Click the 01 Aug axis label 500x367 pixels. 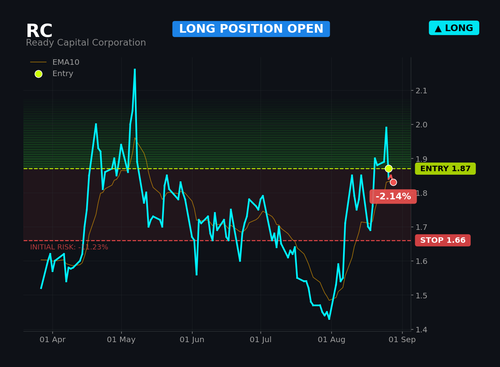[331, 340]
